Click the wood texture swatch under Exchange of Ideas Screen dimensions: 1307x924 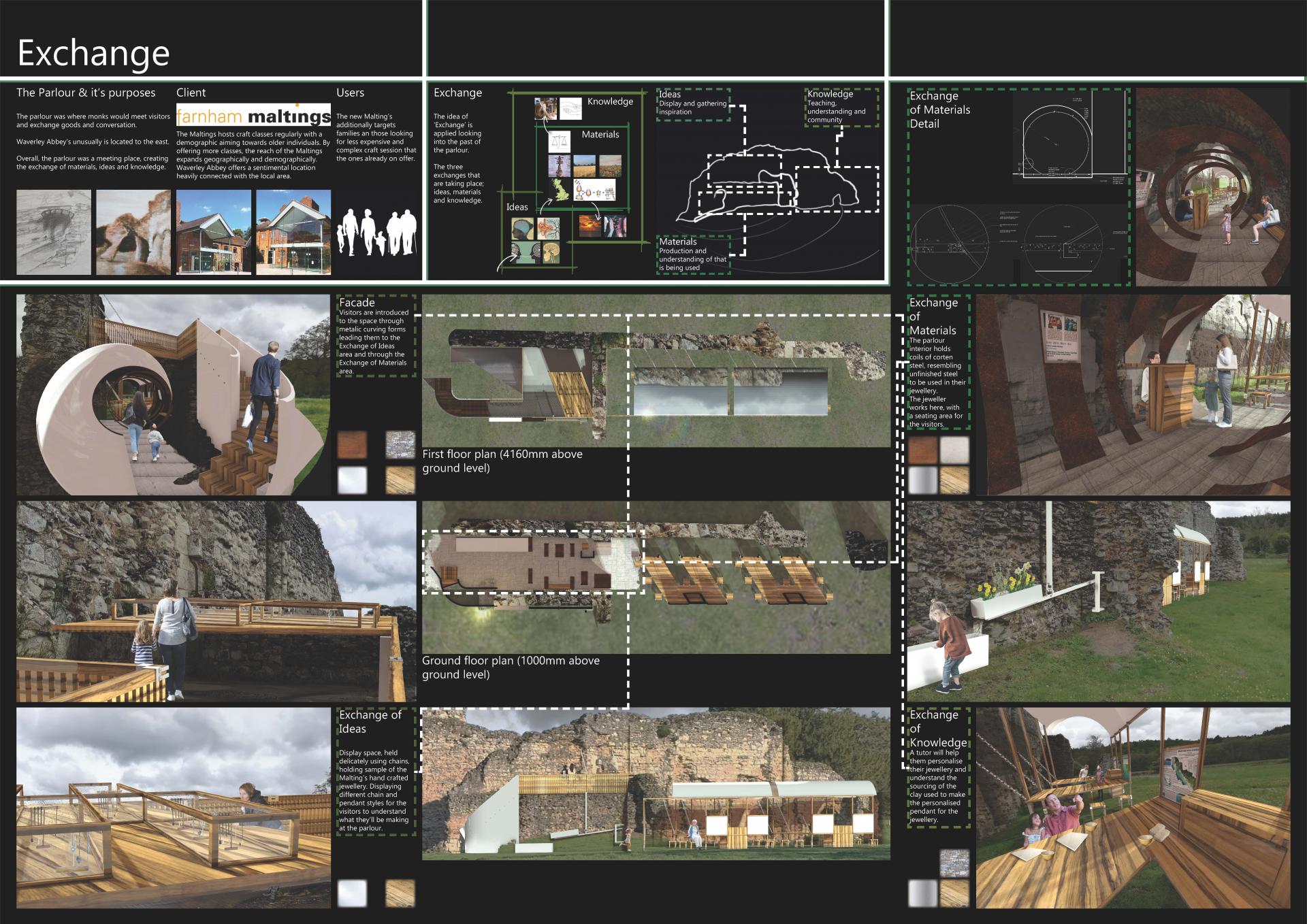tap(400, 893)
